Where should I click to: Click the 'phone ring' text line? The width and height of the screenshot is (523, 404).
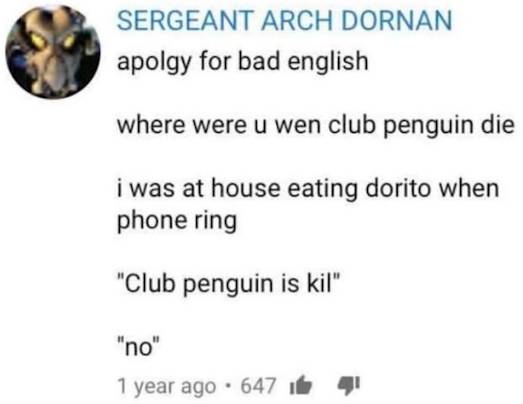(x=177, y=221)
